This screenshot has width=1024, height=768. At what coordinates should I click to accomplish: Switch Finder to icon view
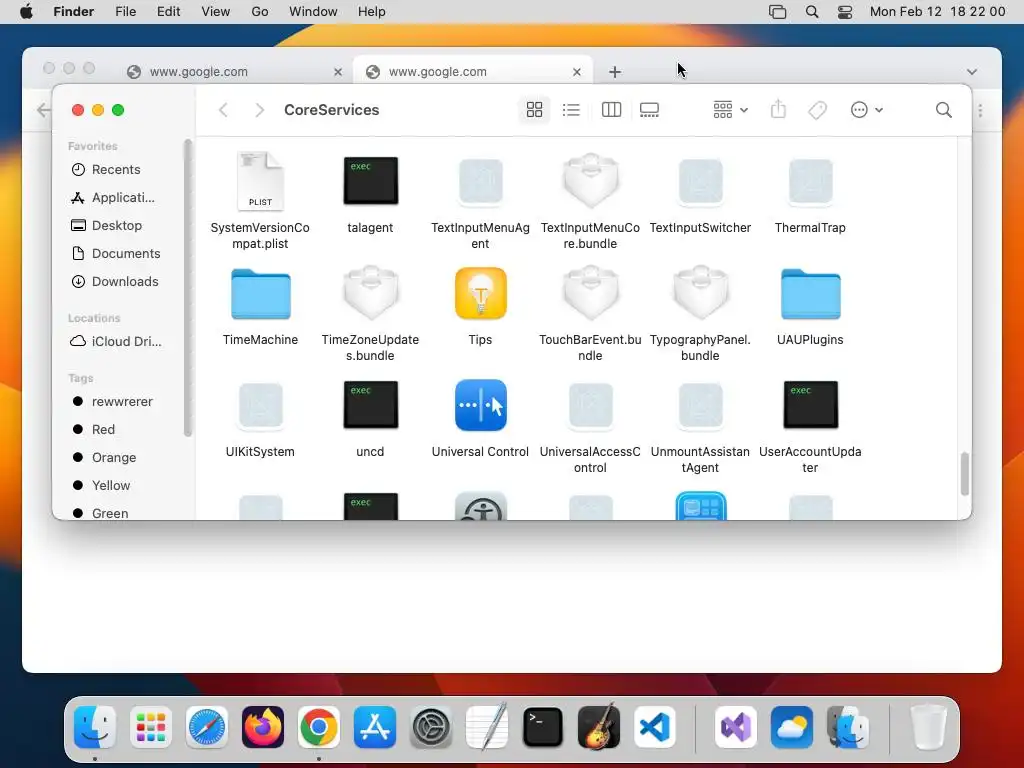coord(534,110)
